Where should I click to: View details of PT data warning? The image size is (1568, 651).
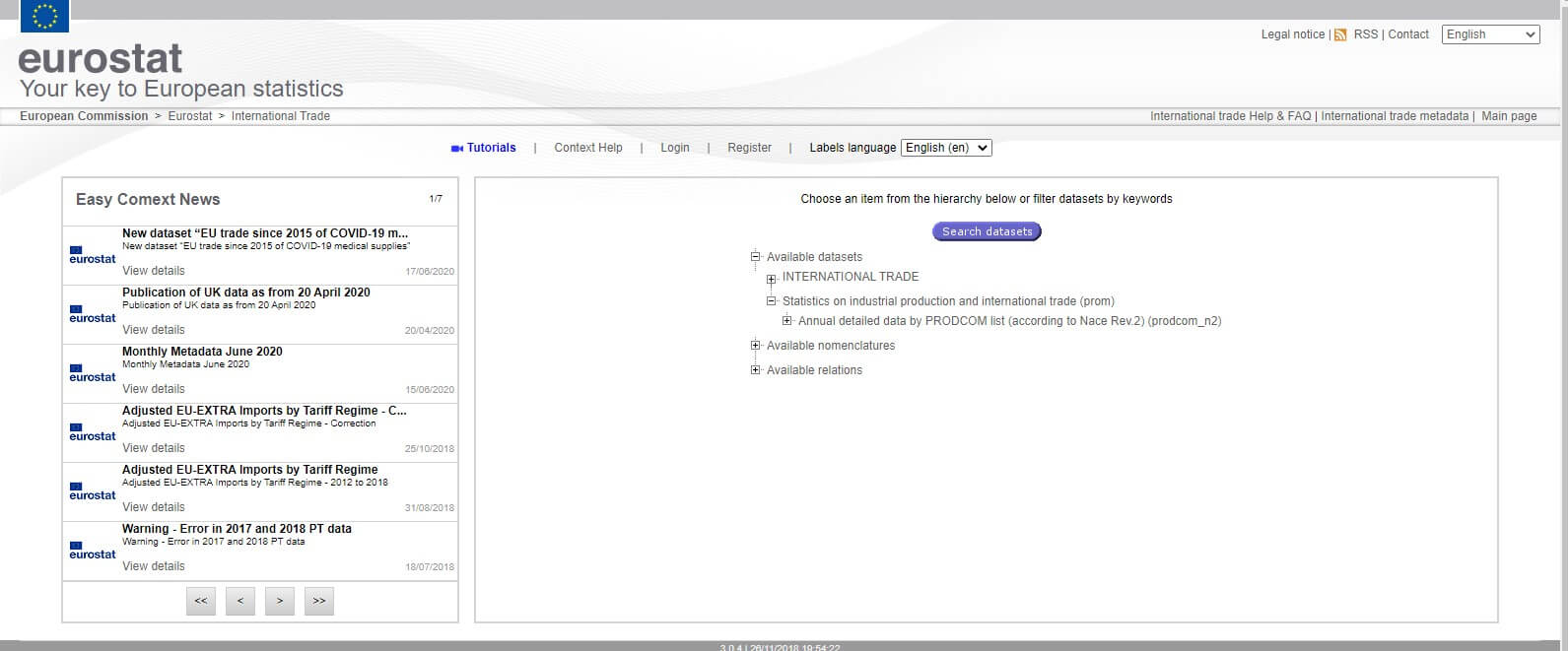point(154,566)
